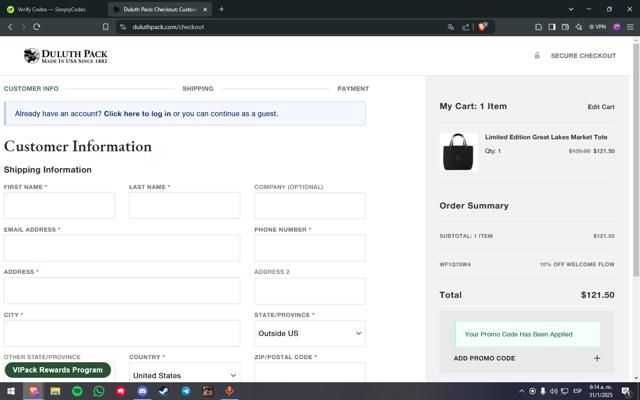Click the share page icon
This screenshot has height=400, width=640.
[x=465, y=27]
